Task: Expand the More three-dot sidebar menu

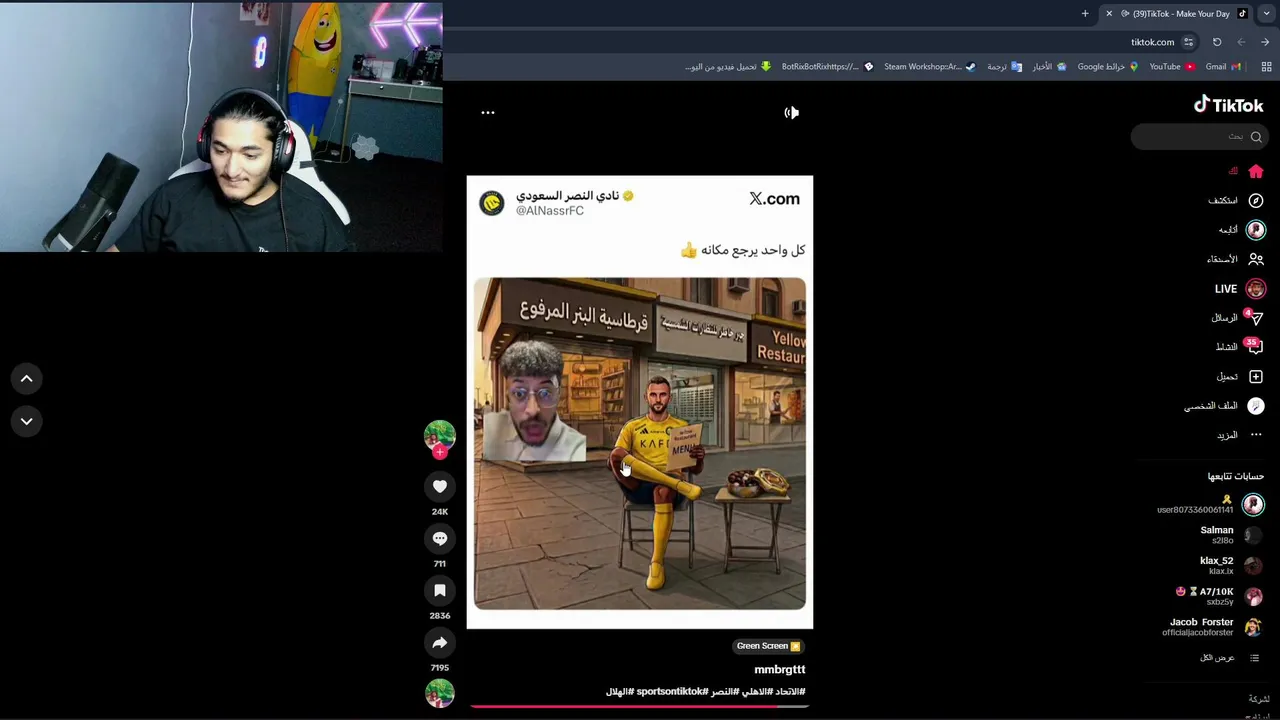Action: coord(1240,435)
